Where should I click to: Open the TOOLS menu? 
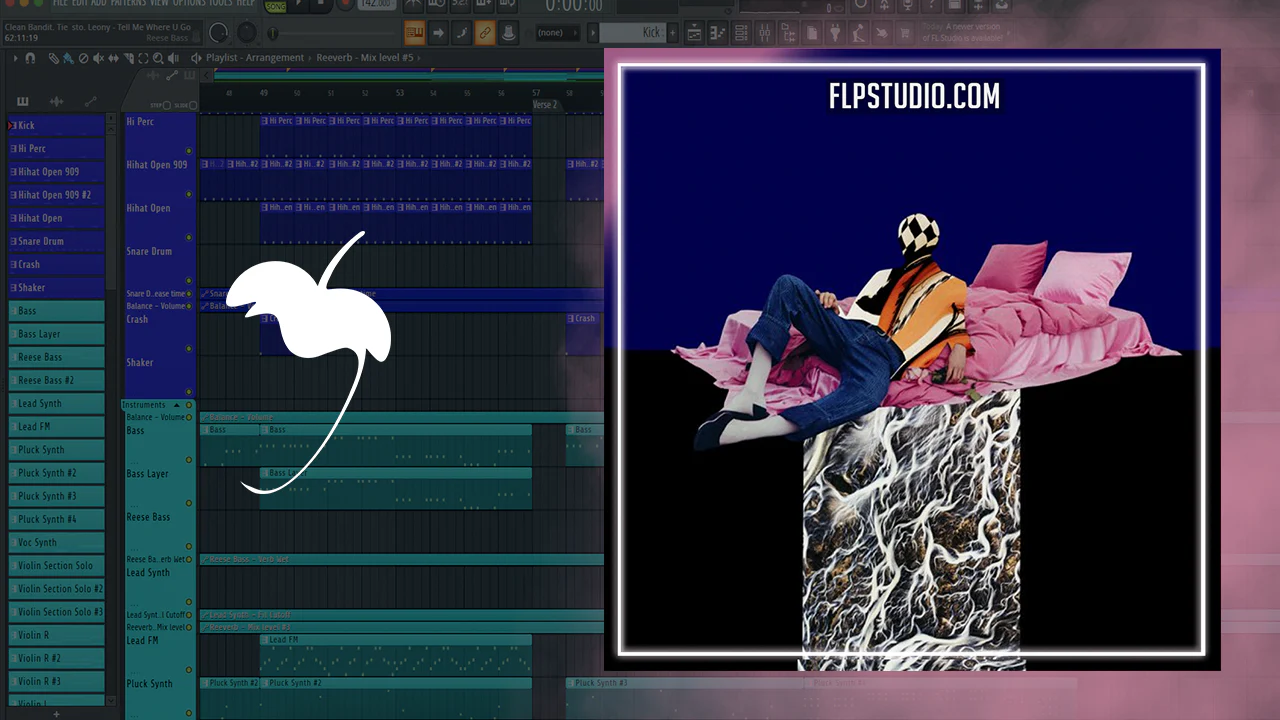(x=220, y=3)
